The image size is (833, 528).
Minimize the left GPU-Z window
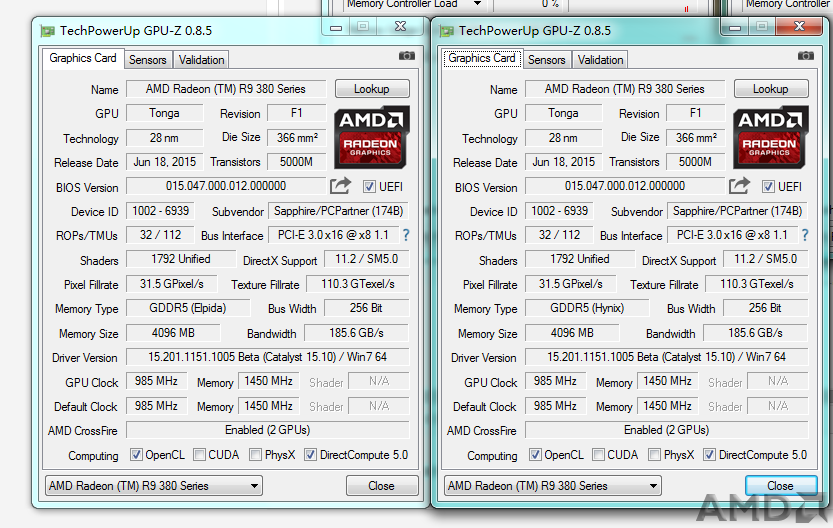(336, 27)
